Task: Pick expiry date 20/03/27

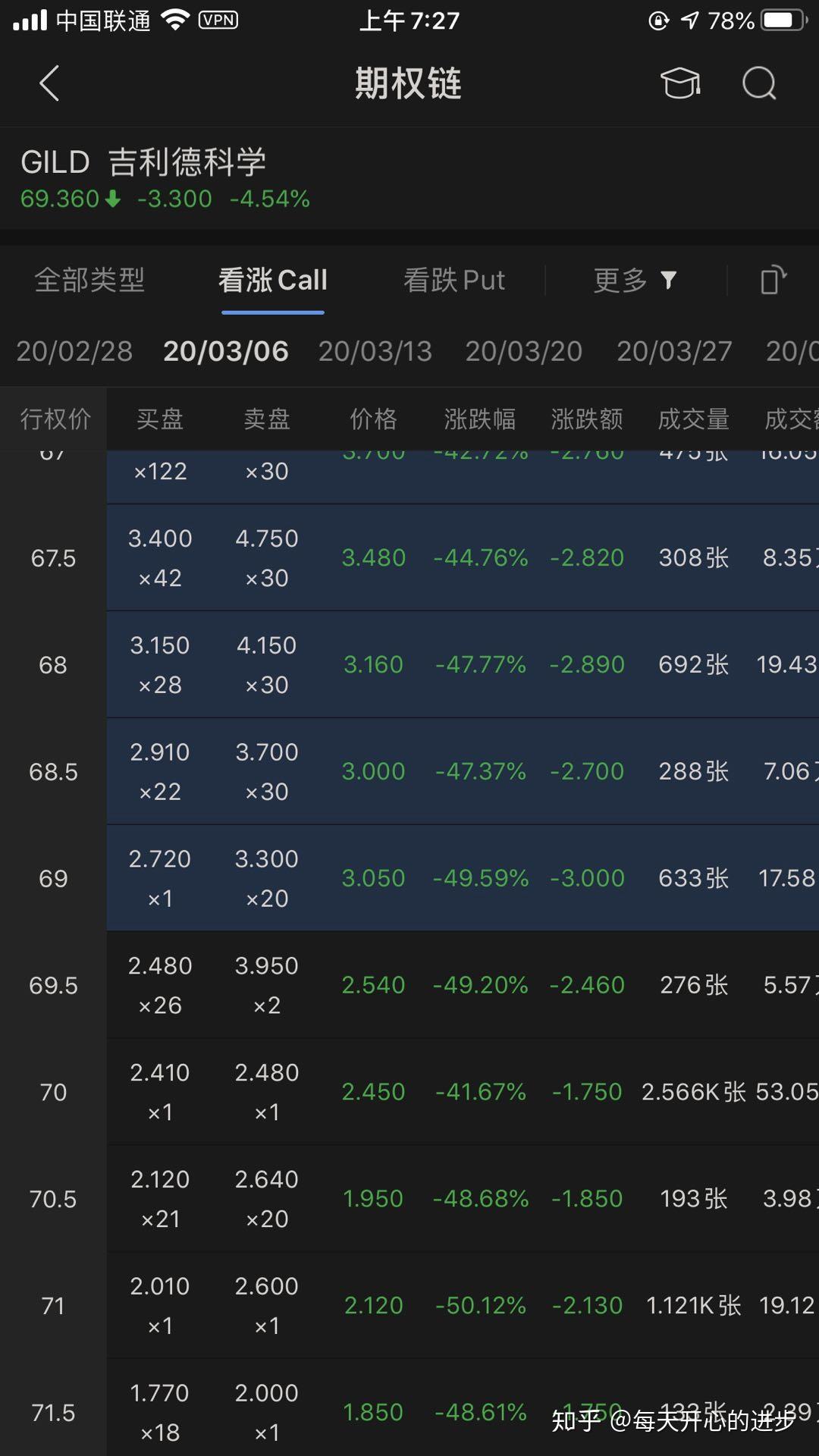Action: 674,351
